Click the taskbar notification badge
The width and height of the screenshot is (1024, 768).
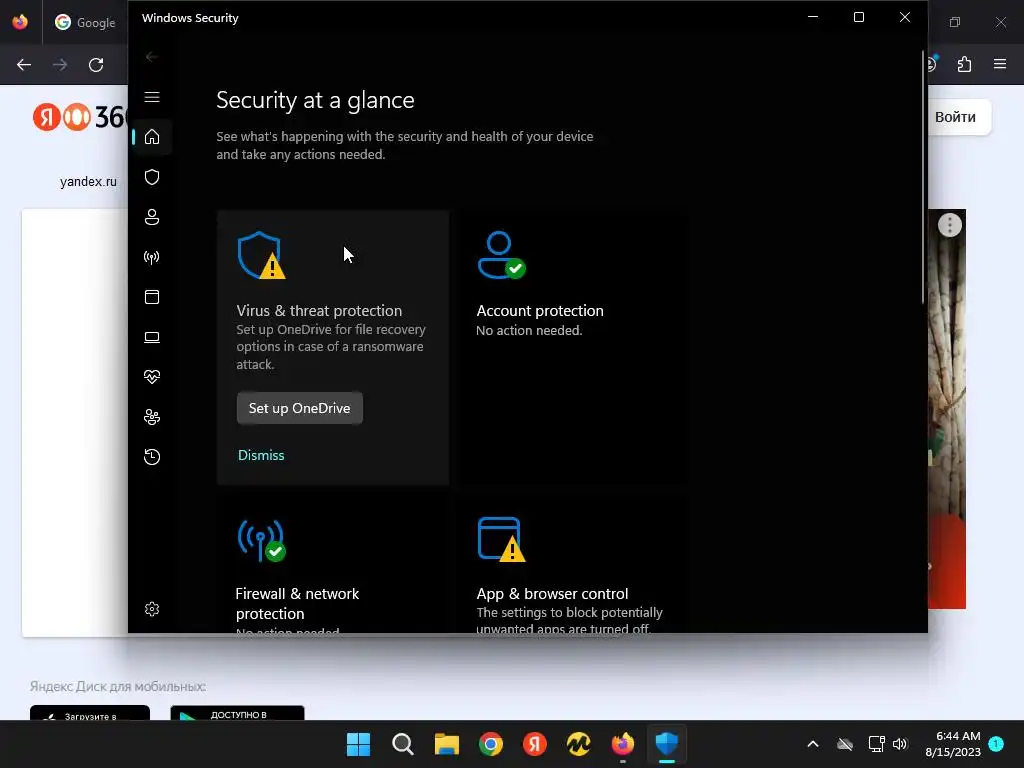[x=996, y=743]
